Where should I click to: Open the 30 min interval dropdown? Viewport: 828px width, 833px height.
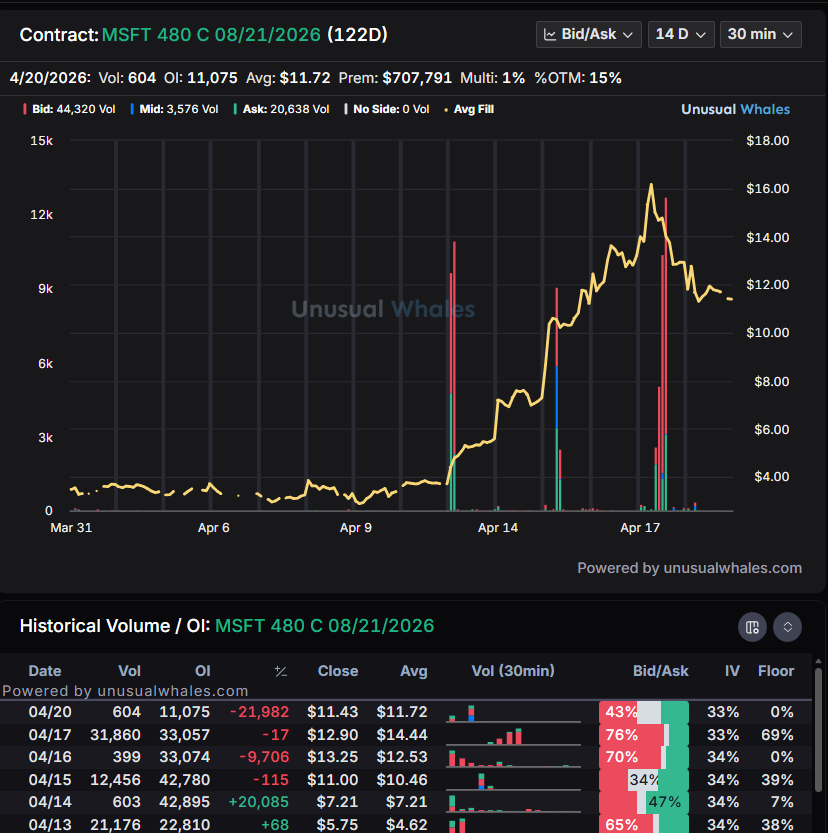click(x=761, y=35)
